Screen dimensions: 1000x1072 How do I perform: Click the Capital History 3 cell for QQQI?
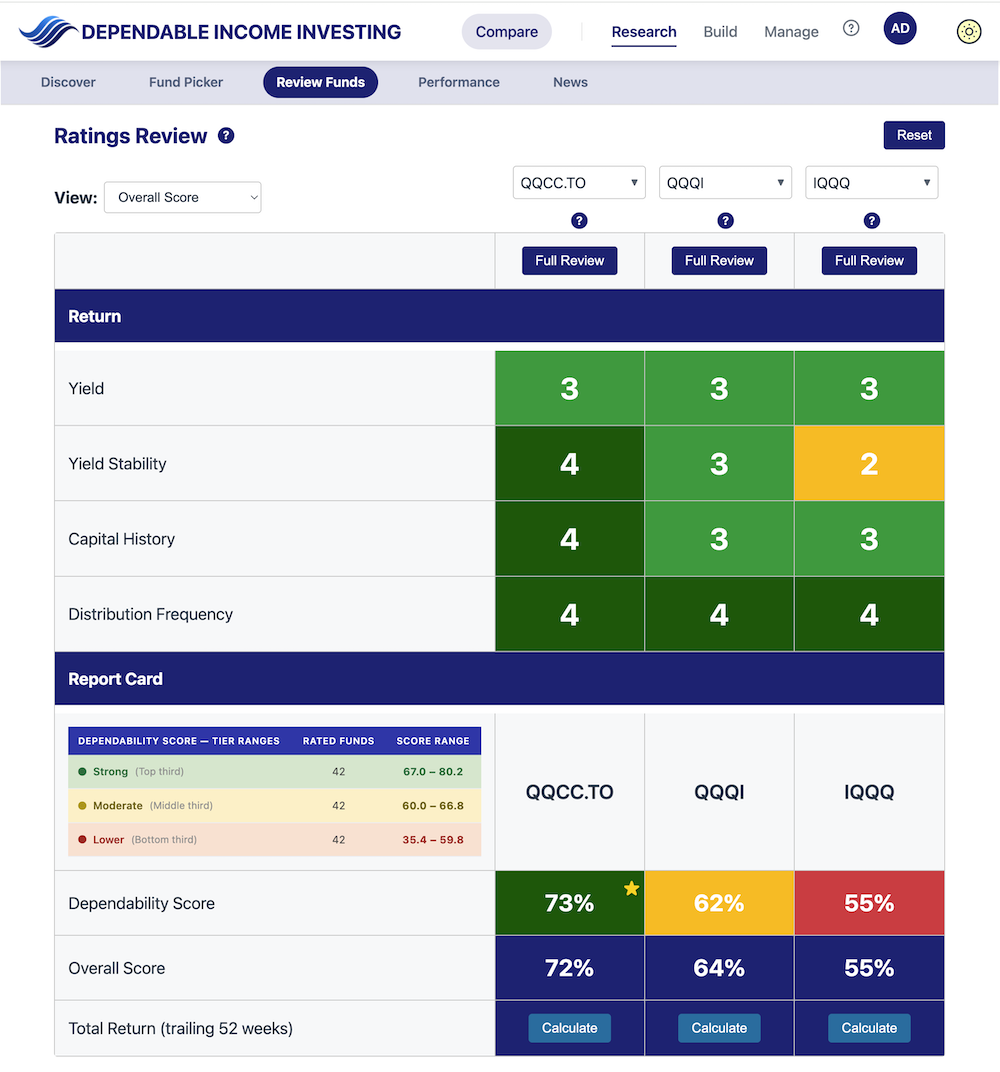(x=719, y=539)
